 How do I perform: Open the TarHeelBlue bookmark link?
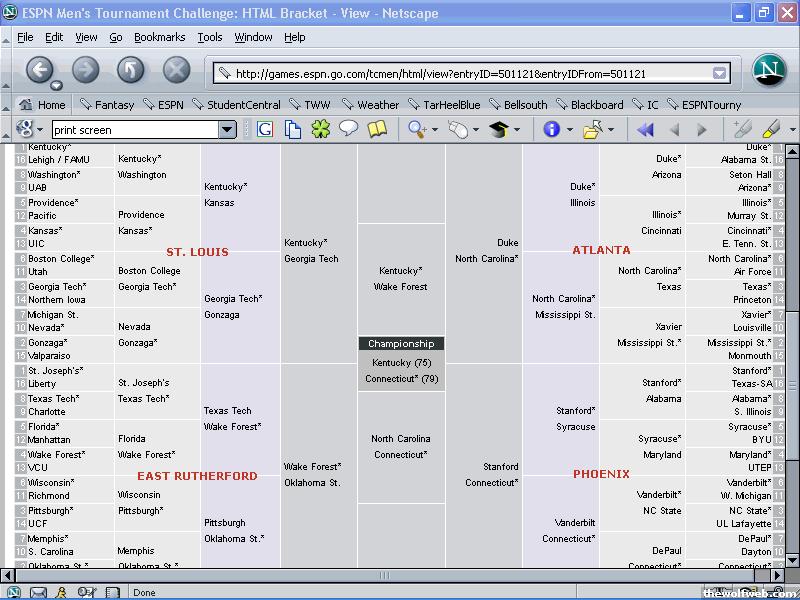coord(449,104)
